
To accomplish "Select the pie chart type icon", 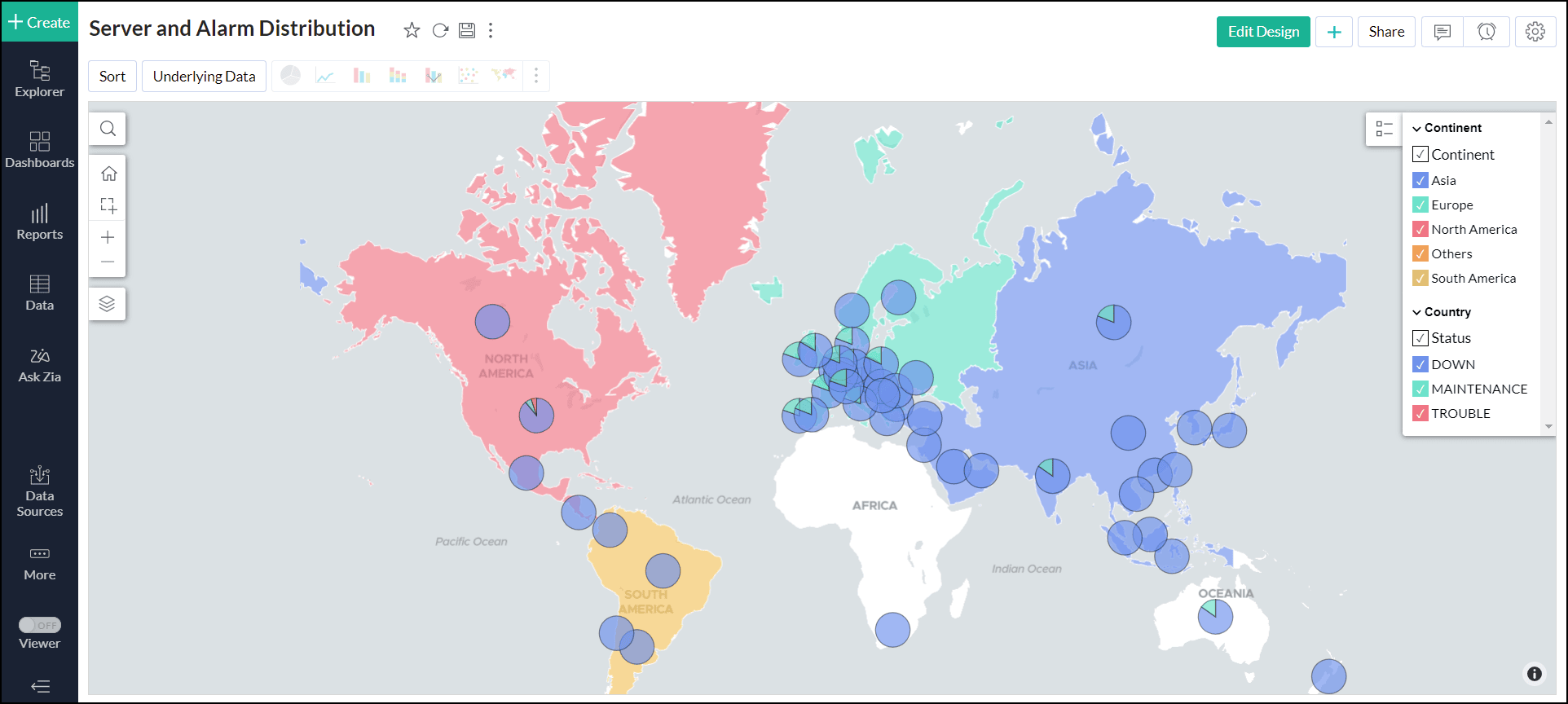I will point(291,76).
